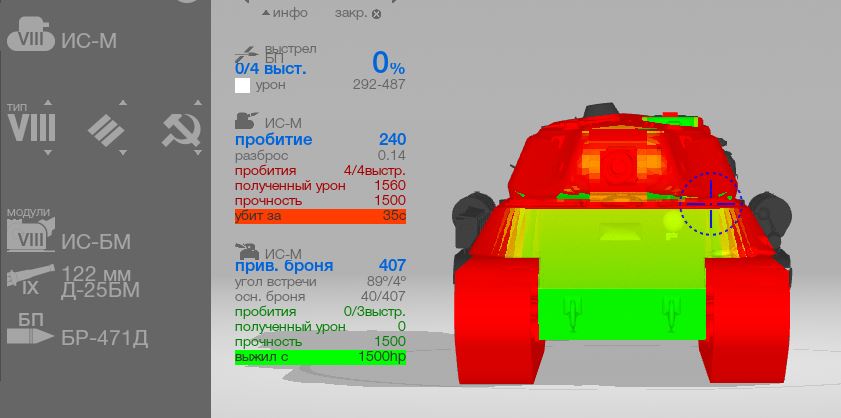
Task: Select the ИС-БМ turret label
Action: tap(96, 243)
